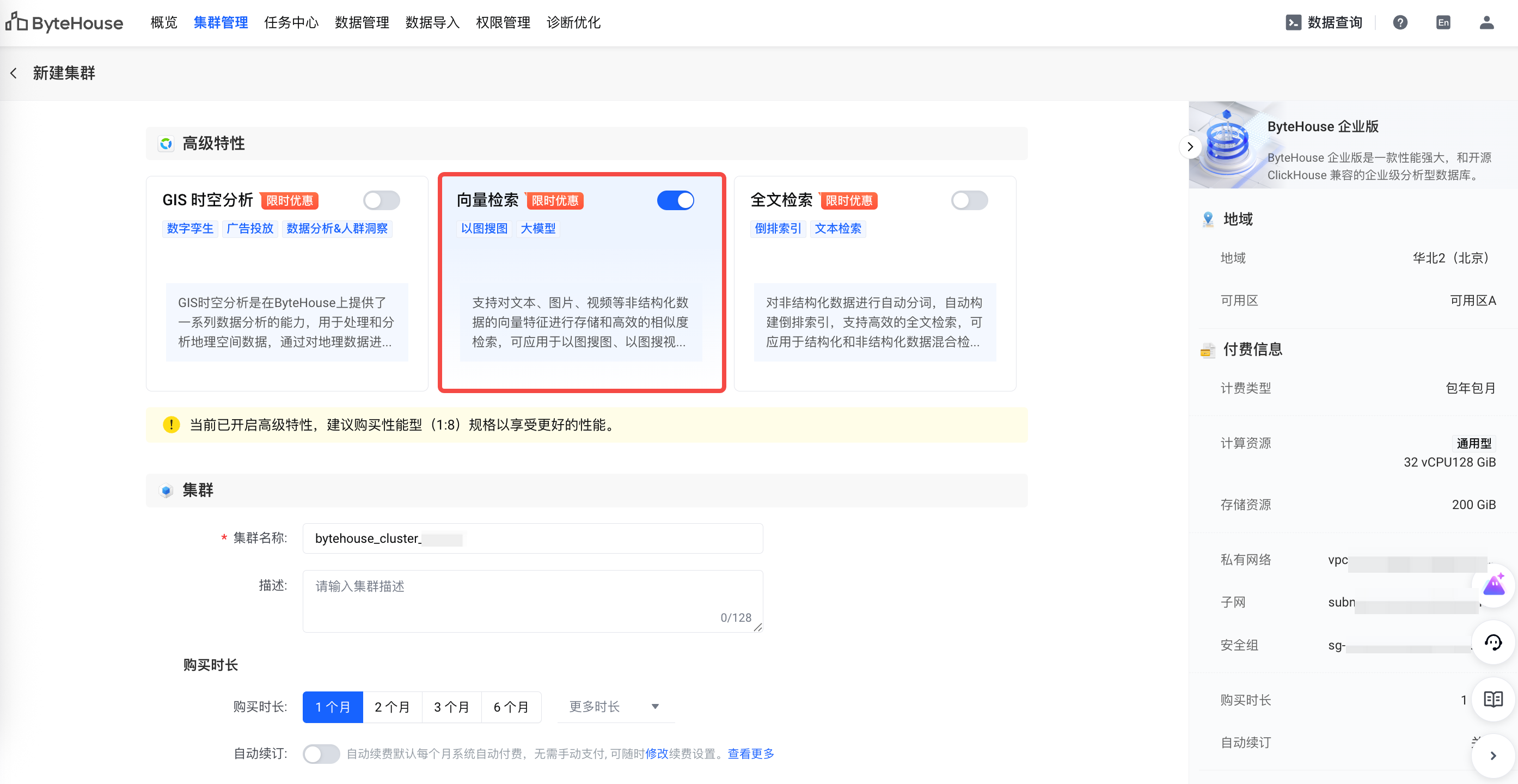Screen dimensions: 1518x784
Task: Toggle the 自动续订 switch
Action: 321,754
